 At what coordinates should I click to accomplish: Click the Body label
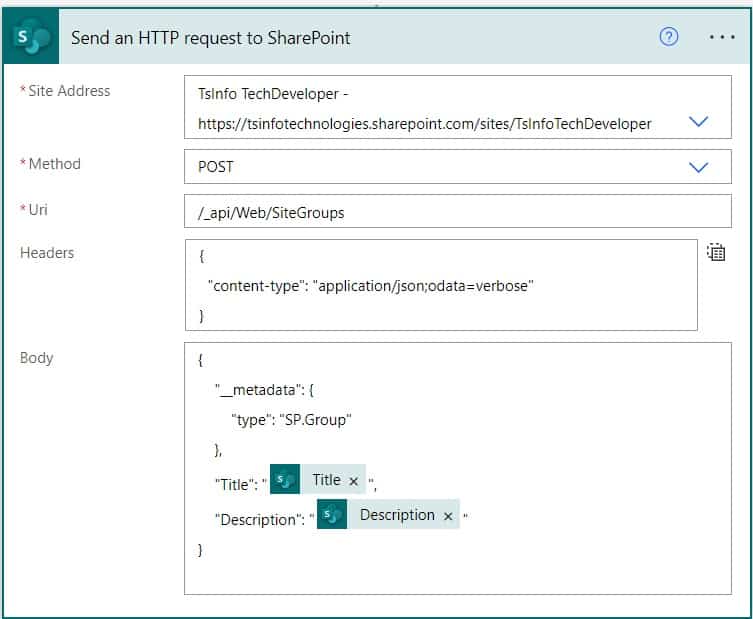click(36, 358)
